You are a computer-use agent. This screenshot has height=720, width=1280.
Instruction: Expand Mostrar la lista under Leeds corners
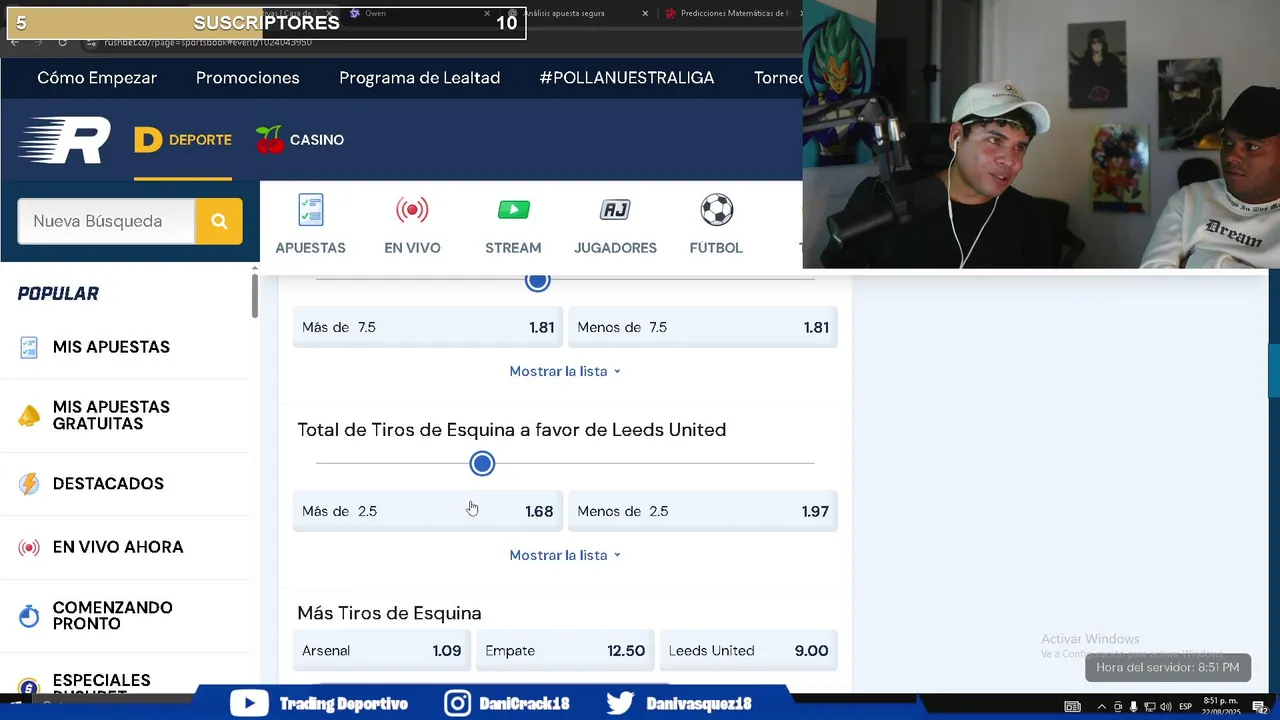[565, 555]
